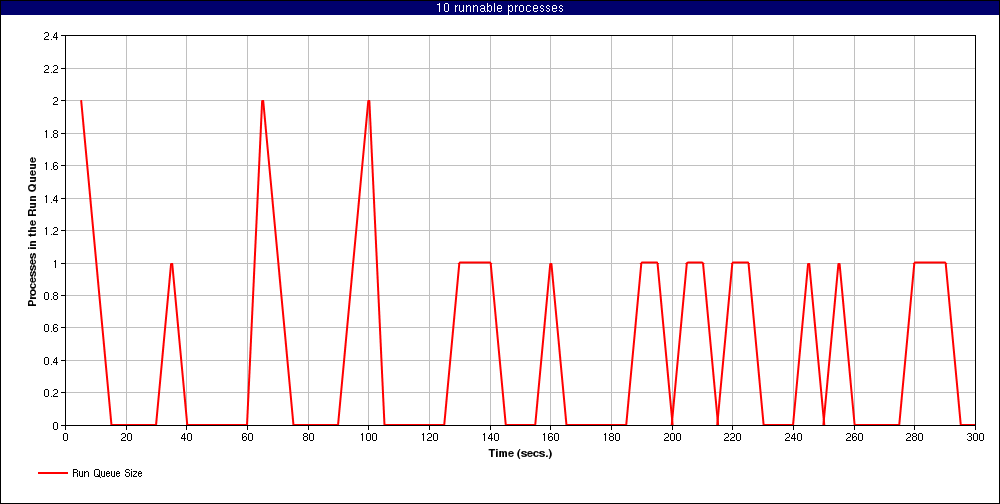Click the y-axis tick value 2.4
Viewport: 1000px width, 504px height.
point(50,36)
